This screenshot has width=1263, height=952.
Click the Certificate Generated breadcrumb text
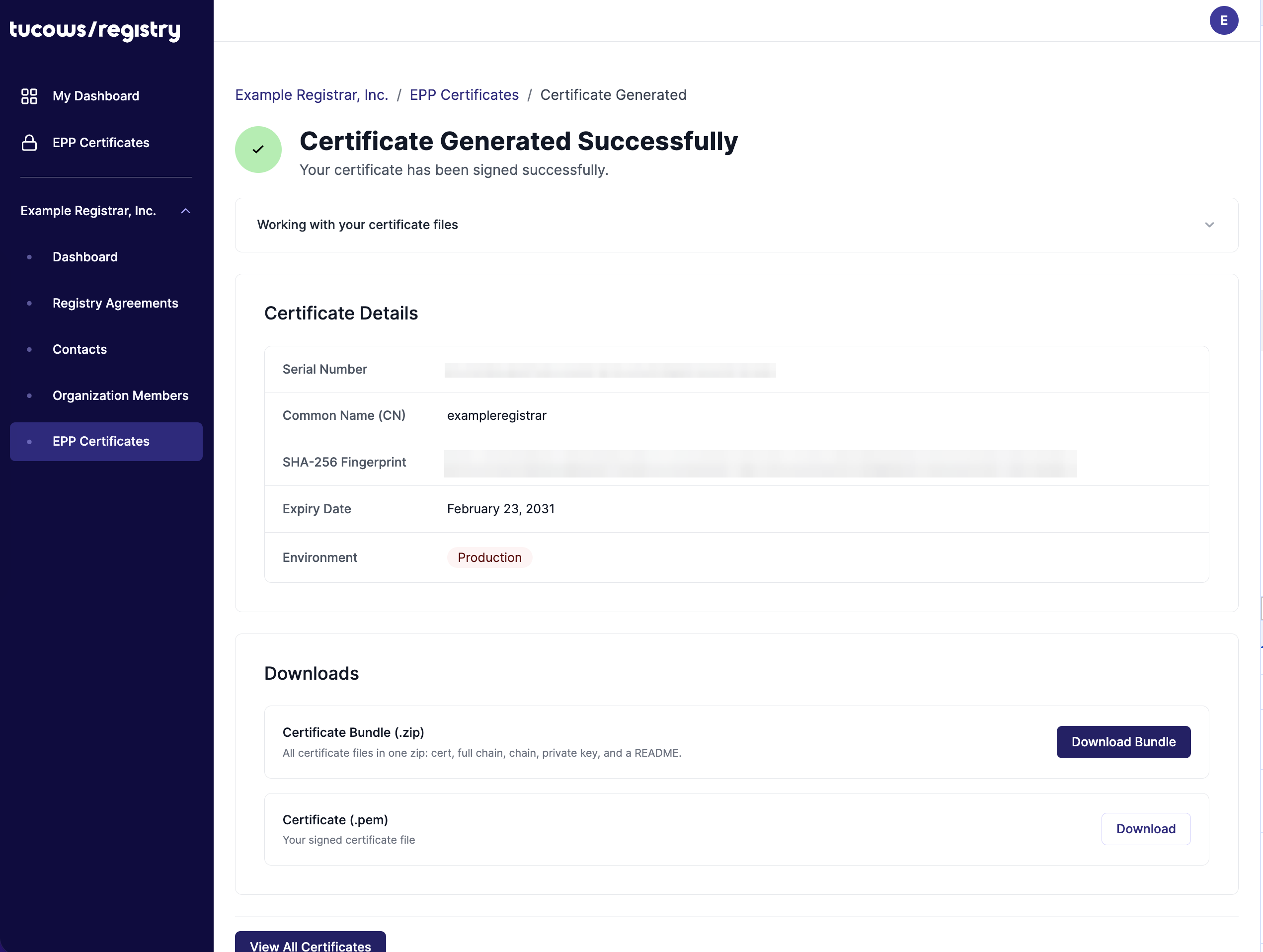tap(613, 95)
